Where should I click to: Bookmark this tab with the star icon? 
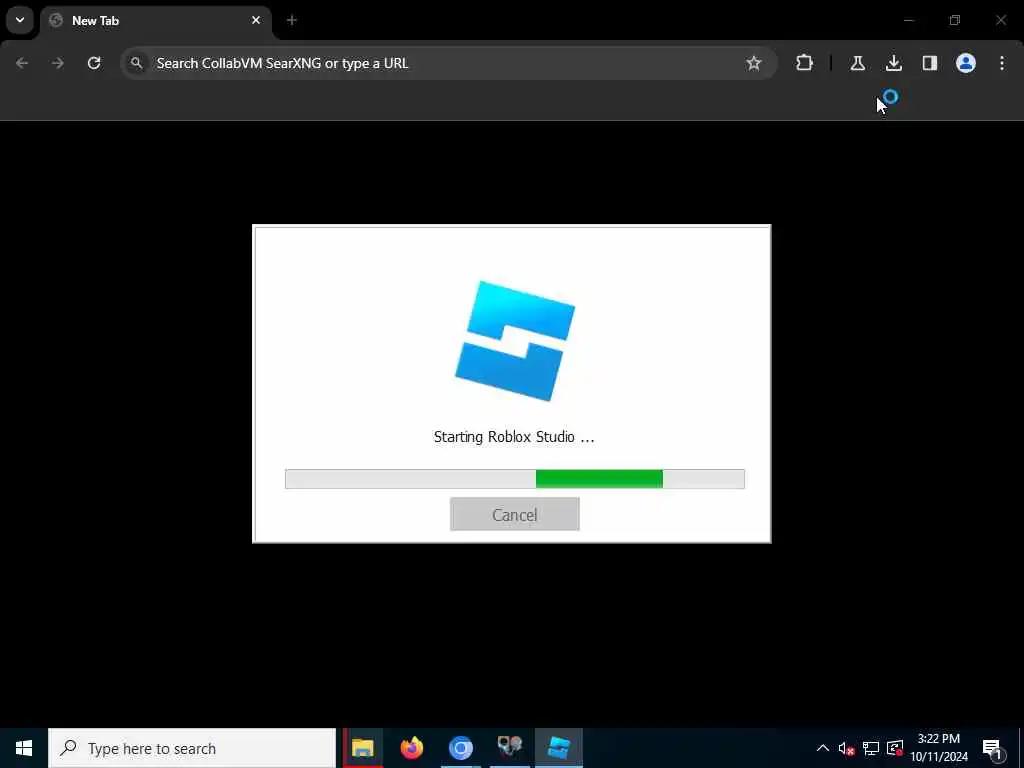(754, 63)
